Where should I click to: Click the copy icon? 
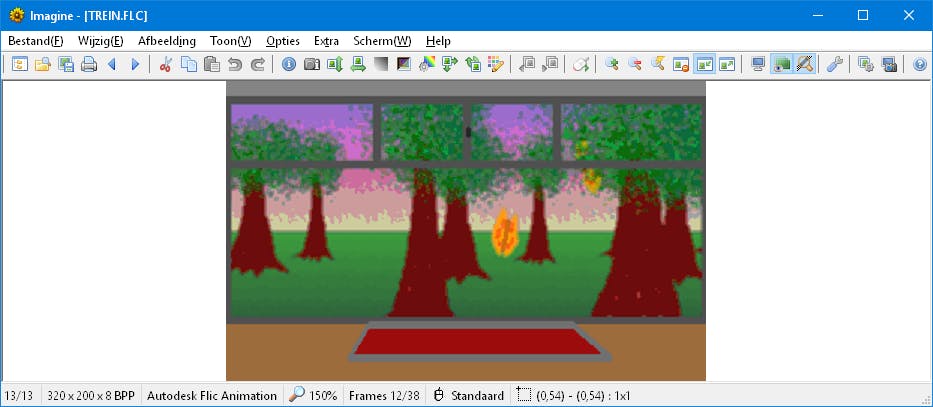pos(189,64)
